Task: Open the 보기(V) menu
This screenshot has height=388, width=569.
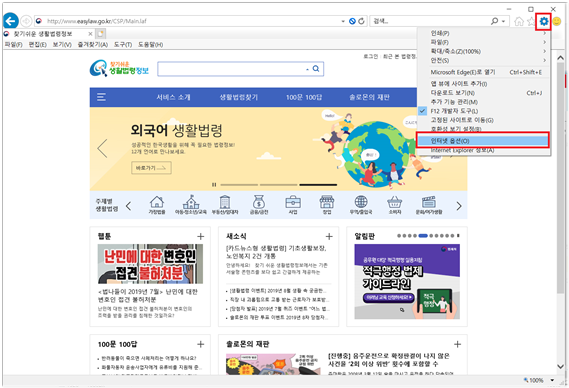Action: click(x=62, y=45)
